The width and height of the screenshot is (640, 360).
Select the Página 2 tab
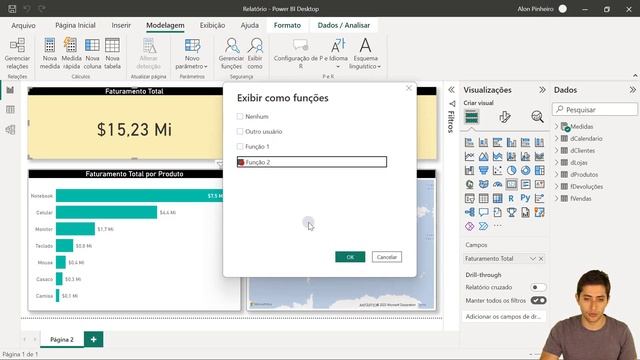62,339
